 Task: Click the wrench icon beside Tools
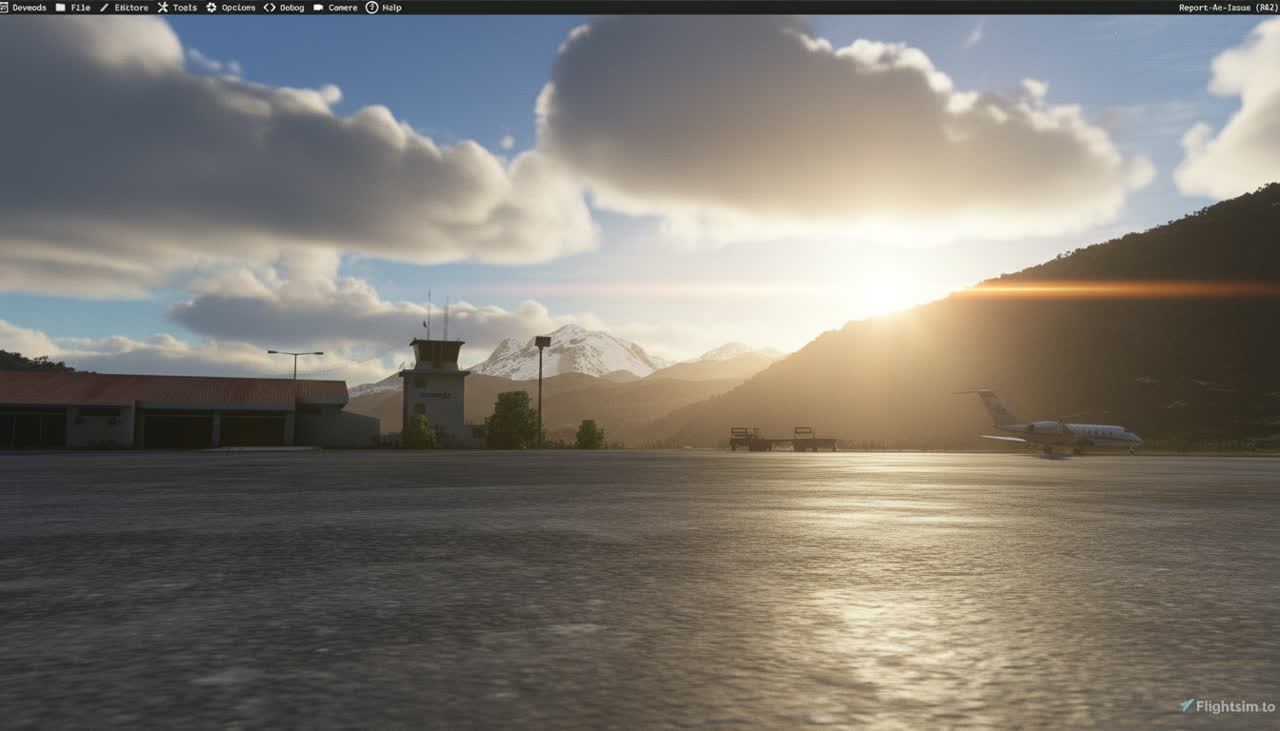162,7
